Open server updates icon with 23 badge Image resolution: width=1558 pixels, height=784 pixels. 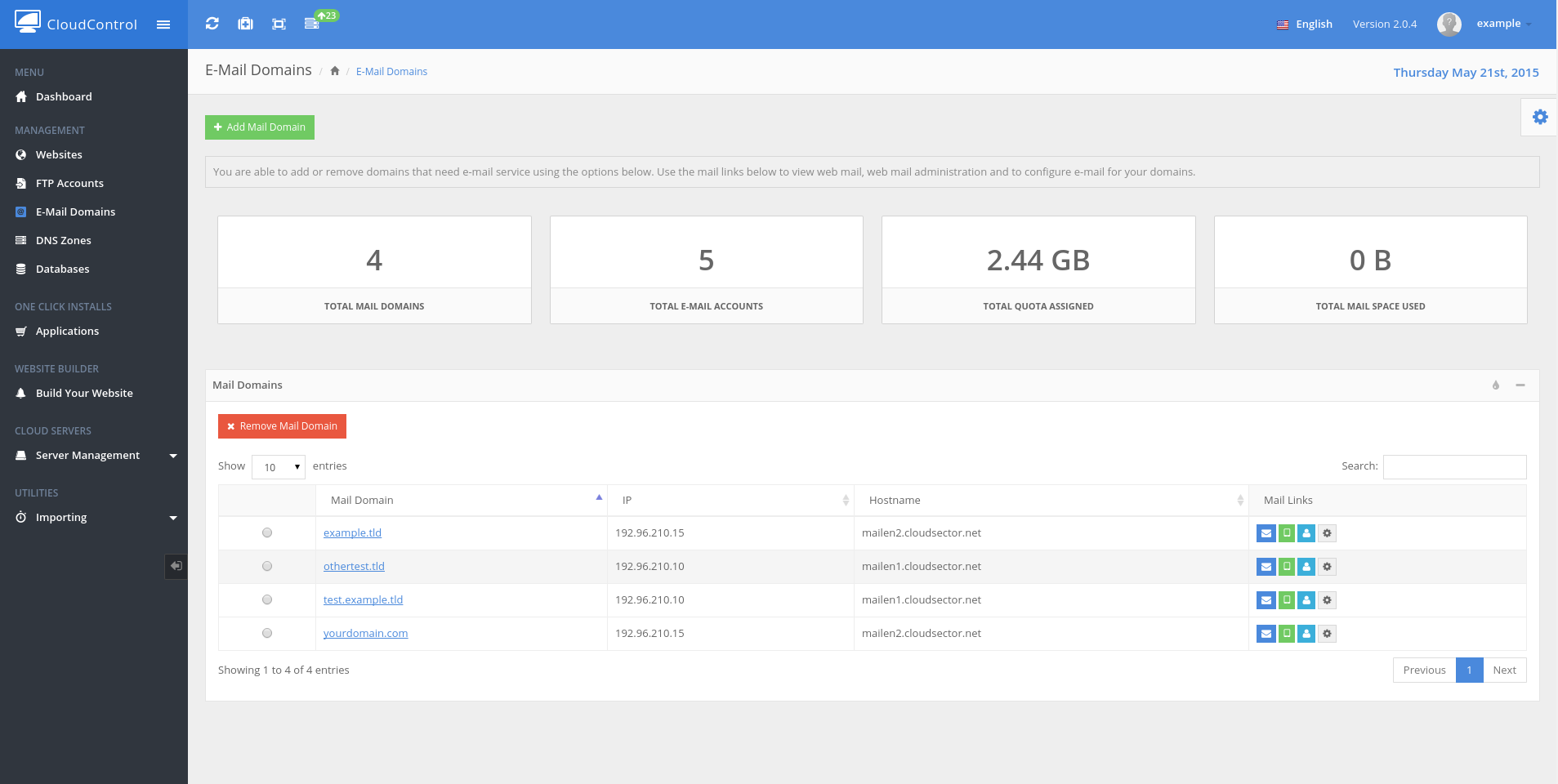tap(320, 20)
